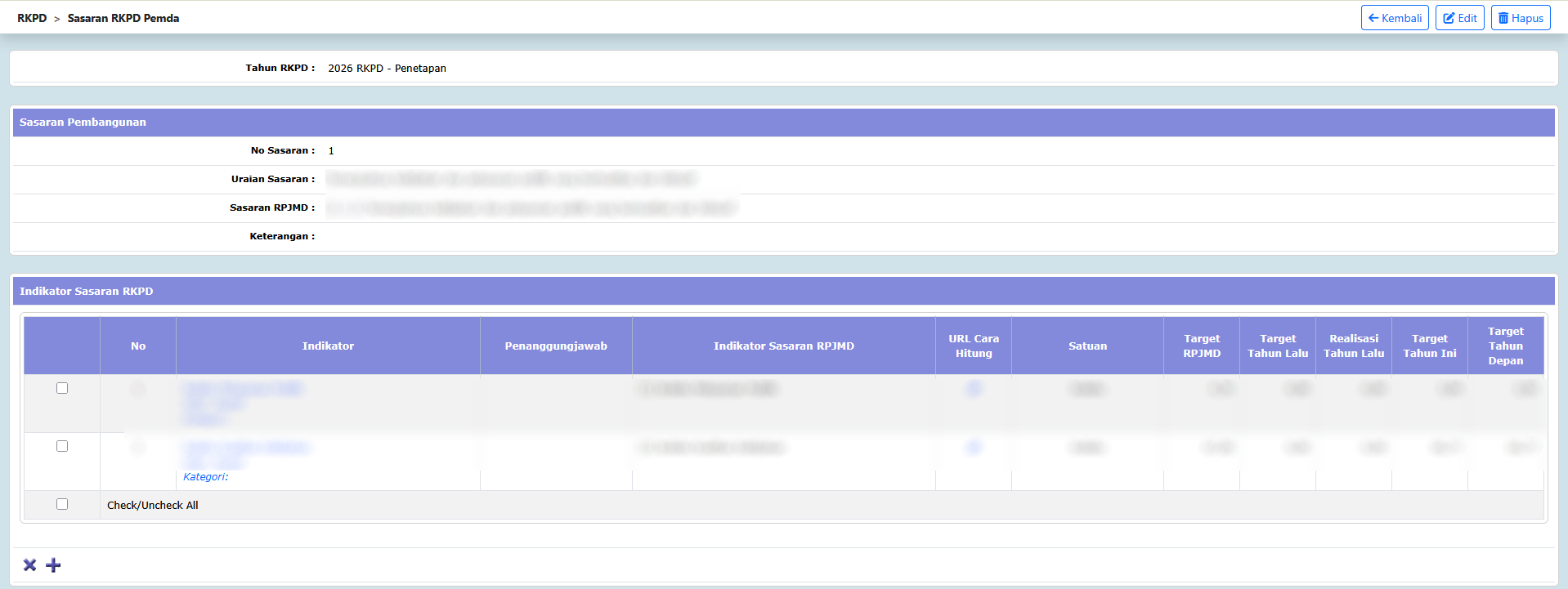1568x589 pixels.
Task: Go to RKPD breadcrumb link
Action: coord(32,18)
